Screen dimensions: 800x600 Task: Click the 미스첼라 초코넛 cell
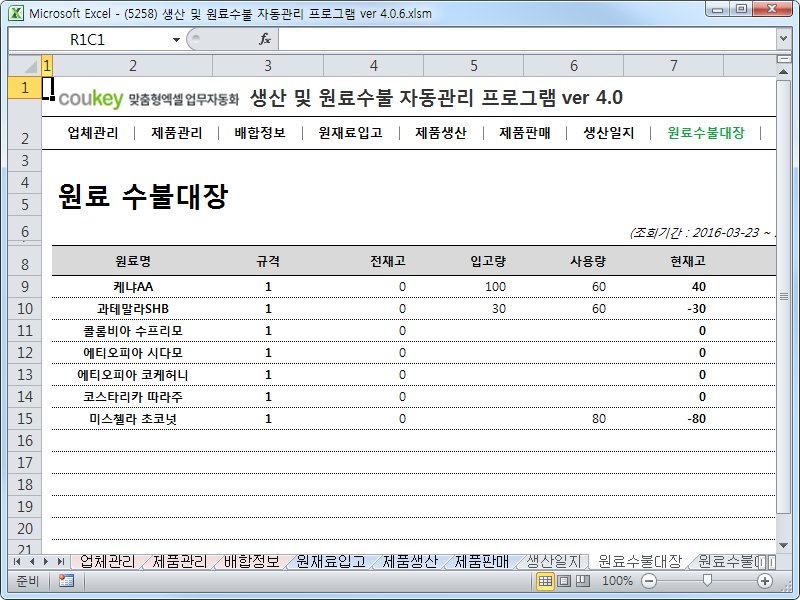tap(133, 419)
